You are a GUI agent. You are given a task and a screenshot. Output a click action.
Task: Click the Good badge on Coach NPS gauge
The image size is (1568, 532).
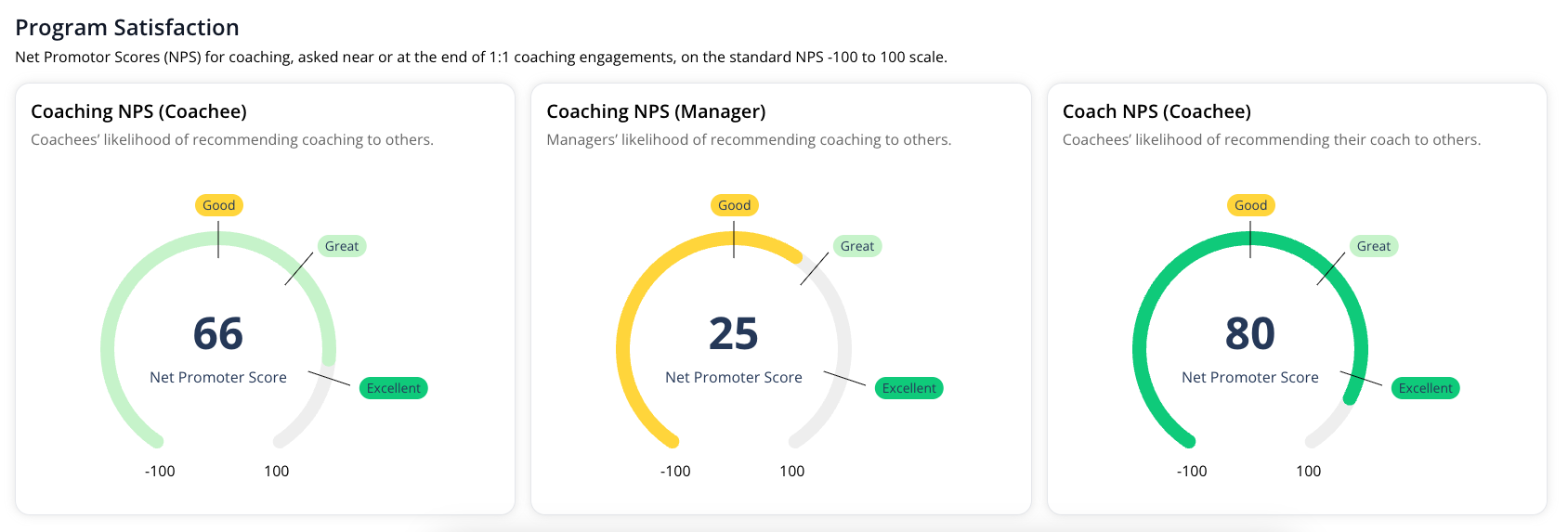pyautogui.click(x=1251, y=205)
